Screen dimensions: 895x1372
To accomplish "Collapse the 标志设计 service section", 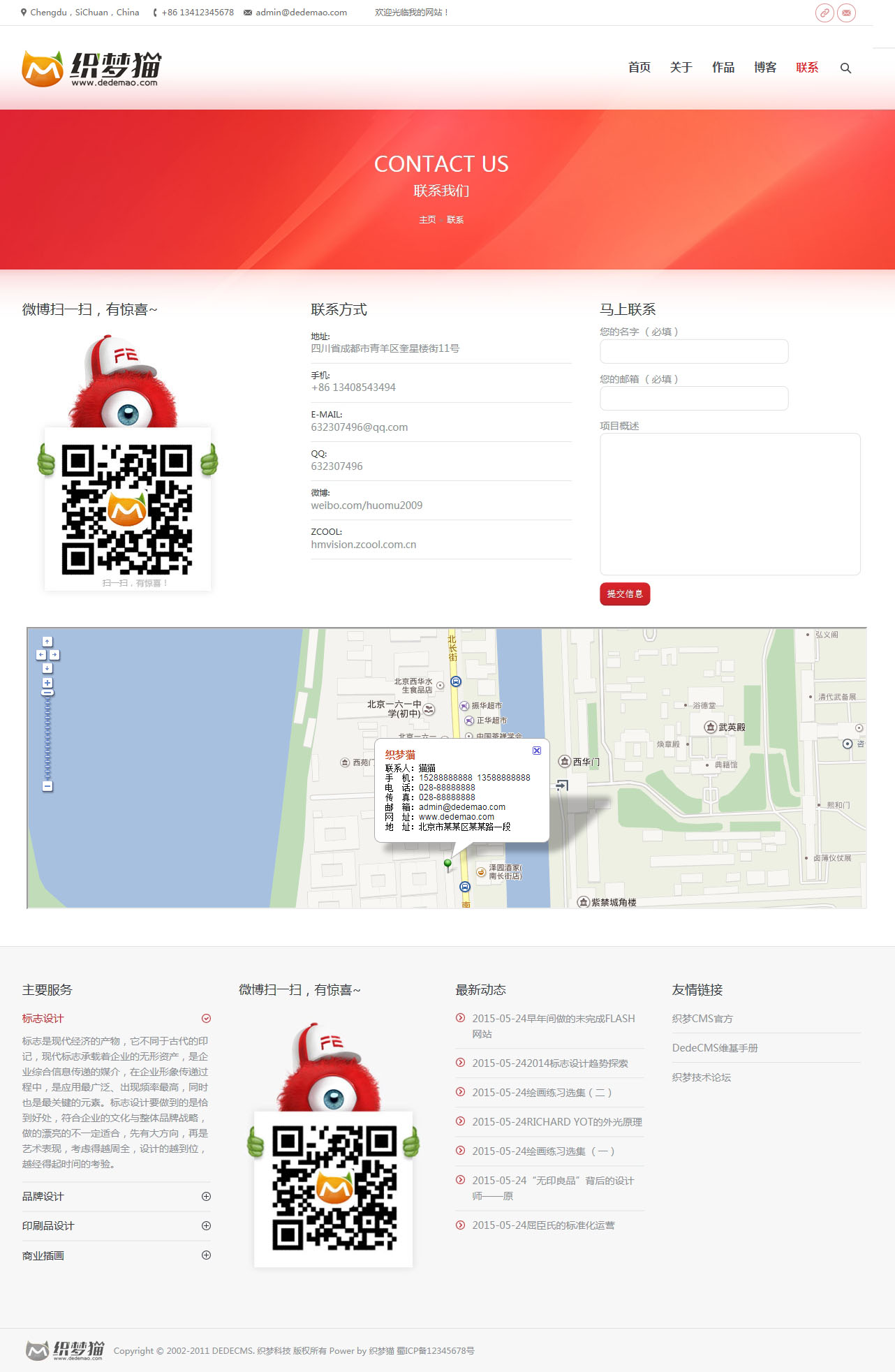I will coord(206,1019).
